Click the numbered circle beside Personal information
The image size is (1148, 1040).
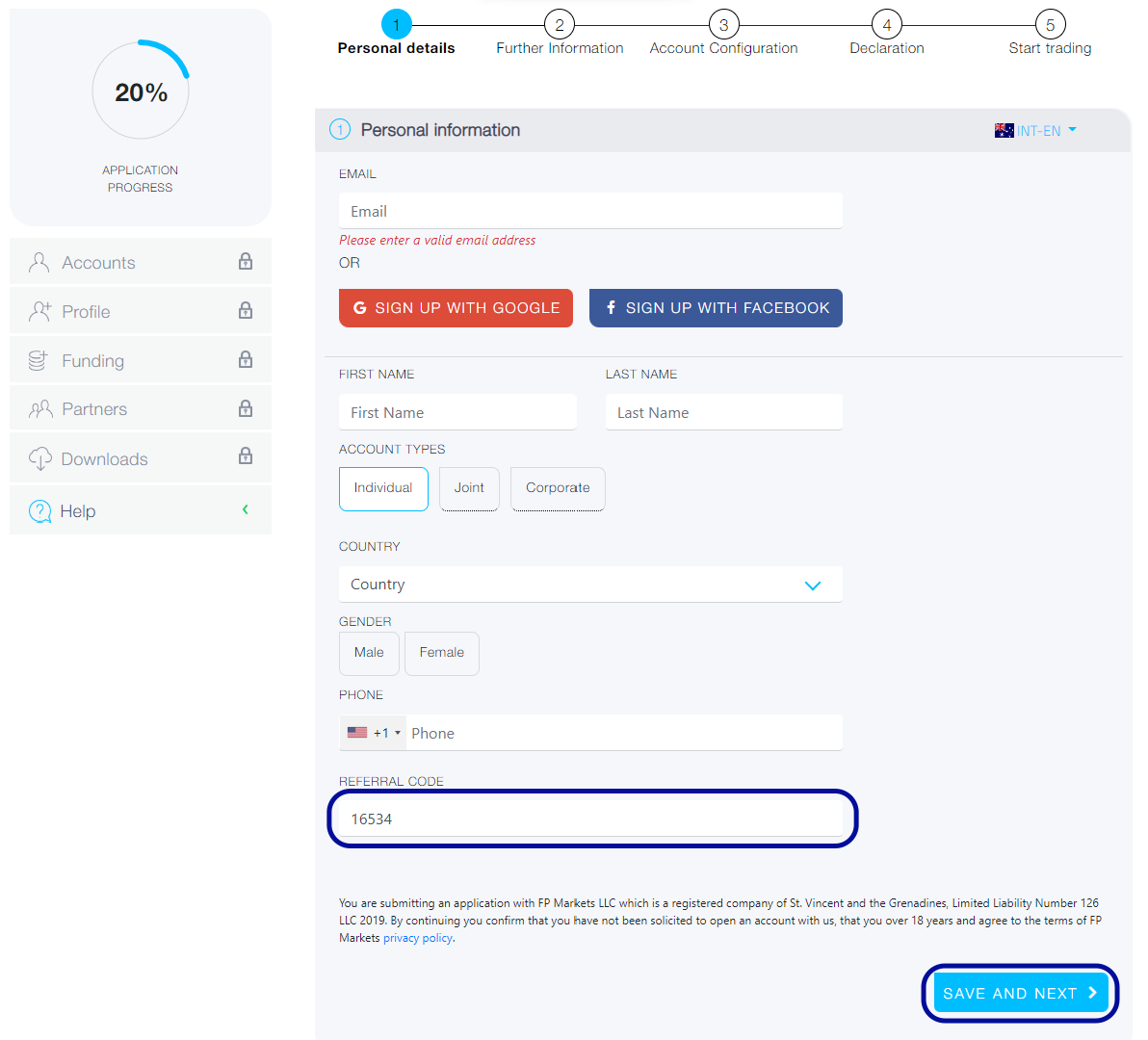click(x=340, y=130)
